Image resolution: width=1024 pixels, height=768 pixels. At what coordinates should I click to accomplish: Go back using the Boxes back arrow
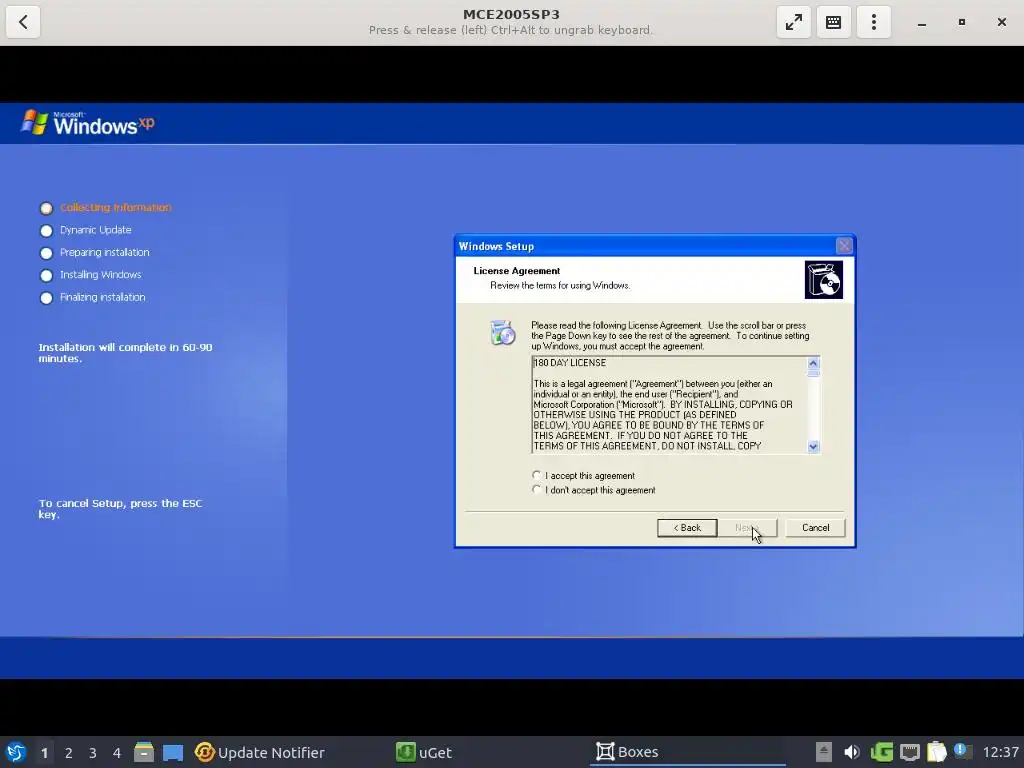click(x=23, y=22)
